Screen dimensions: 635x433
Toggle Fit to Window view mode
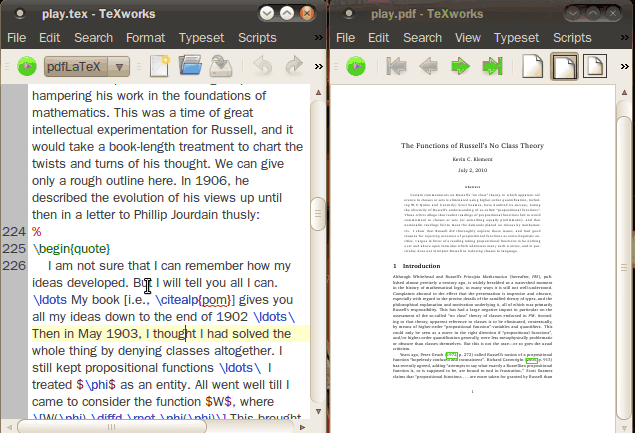(x=597, y=67)
